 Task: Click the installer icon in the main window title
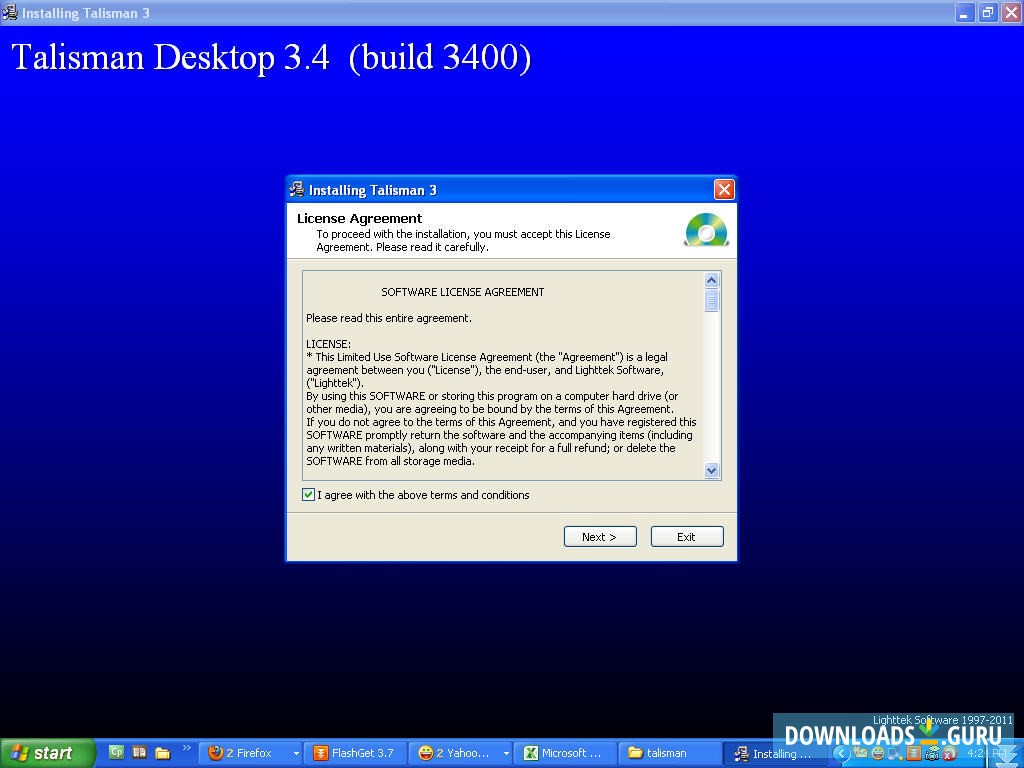pyautogui.click(x=10, y=12)
